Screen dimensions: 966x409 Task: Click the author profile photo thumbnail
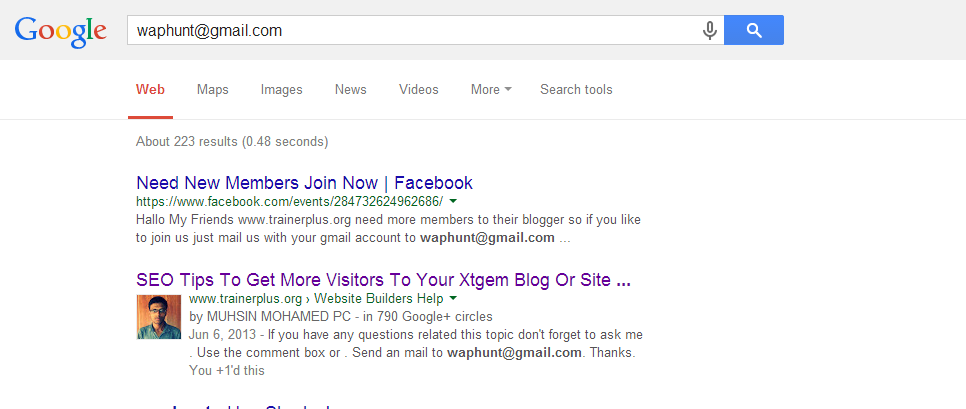[x=159, y=317]
